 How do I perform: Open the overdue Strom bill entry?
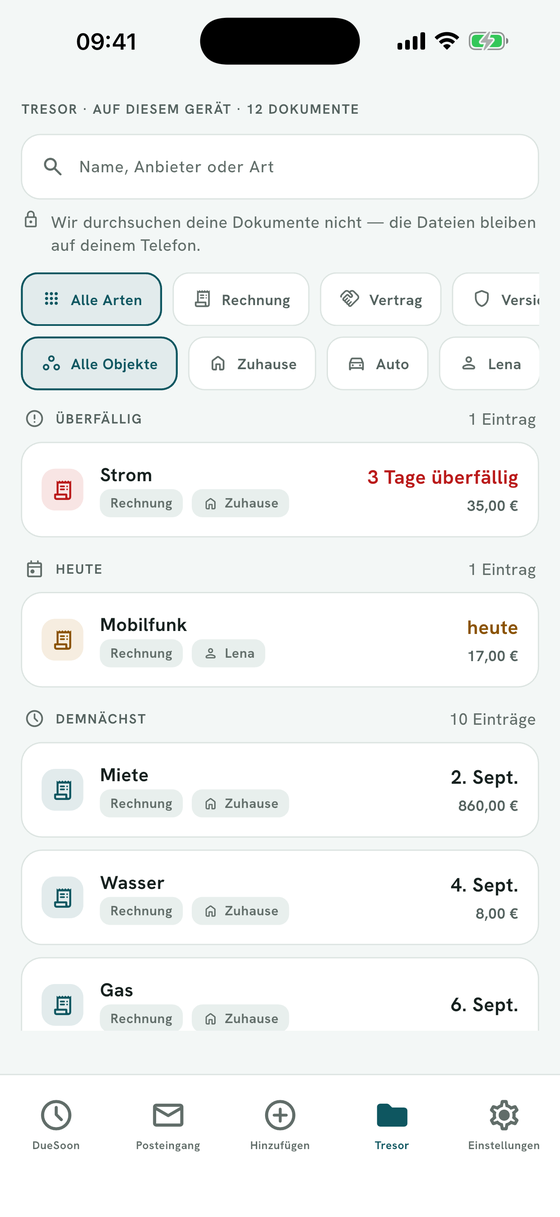[280, 490]
